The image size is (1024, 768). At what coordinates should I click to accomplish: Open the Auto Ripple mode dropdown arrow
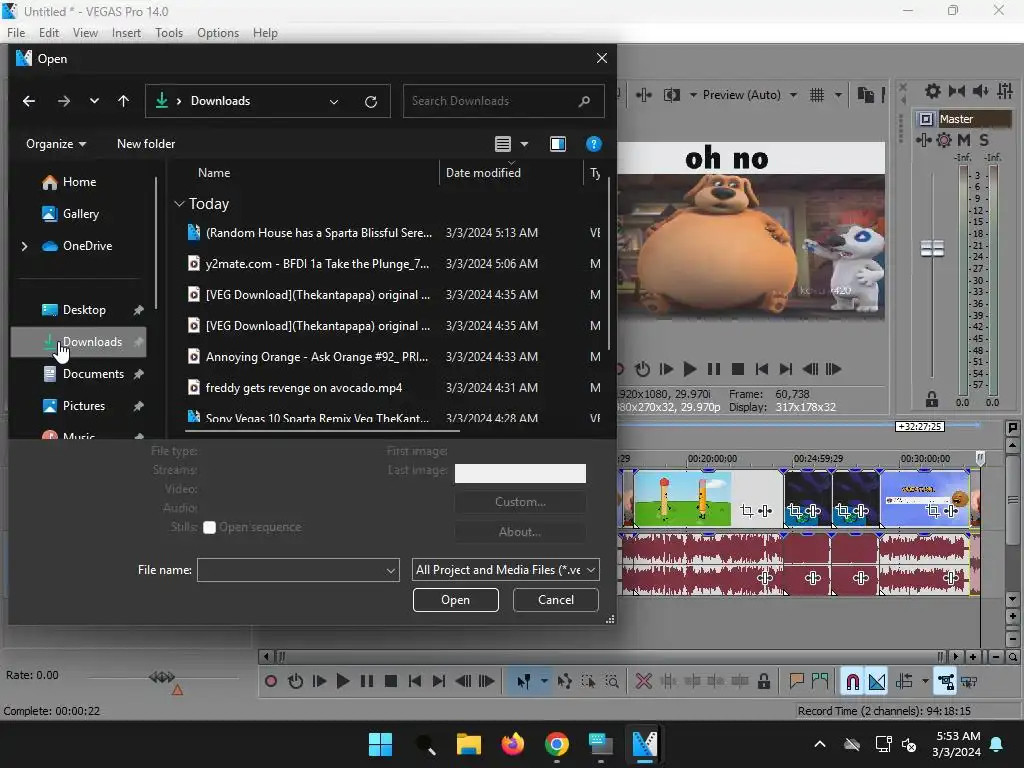925,681
